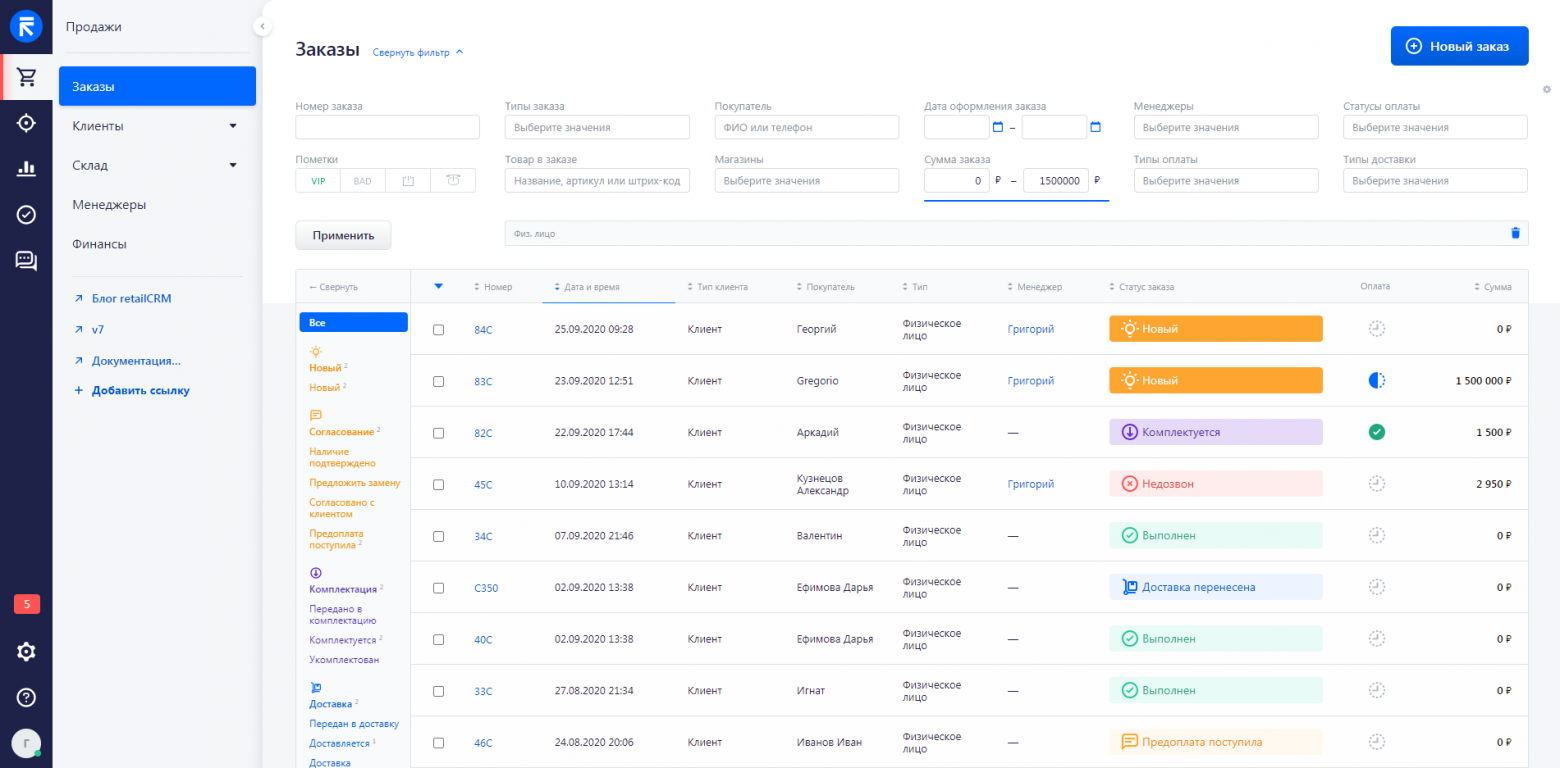This screenshot has height=768, width=1560.
Task: Click the maximum order sum input field
Action: [1055, 181]
